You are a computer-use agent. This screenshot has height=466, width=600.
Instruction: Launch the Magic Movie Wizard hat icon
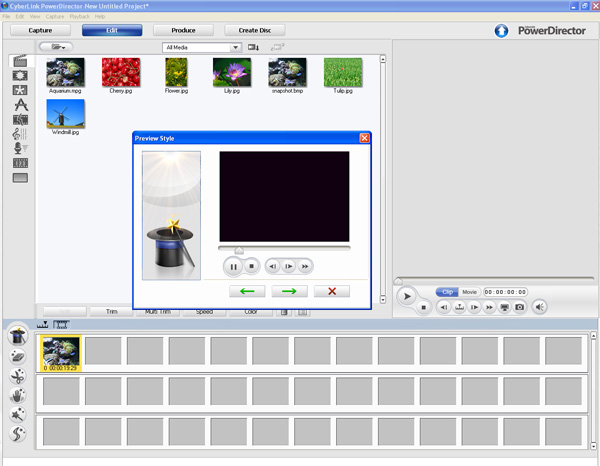(18, 336)
